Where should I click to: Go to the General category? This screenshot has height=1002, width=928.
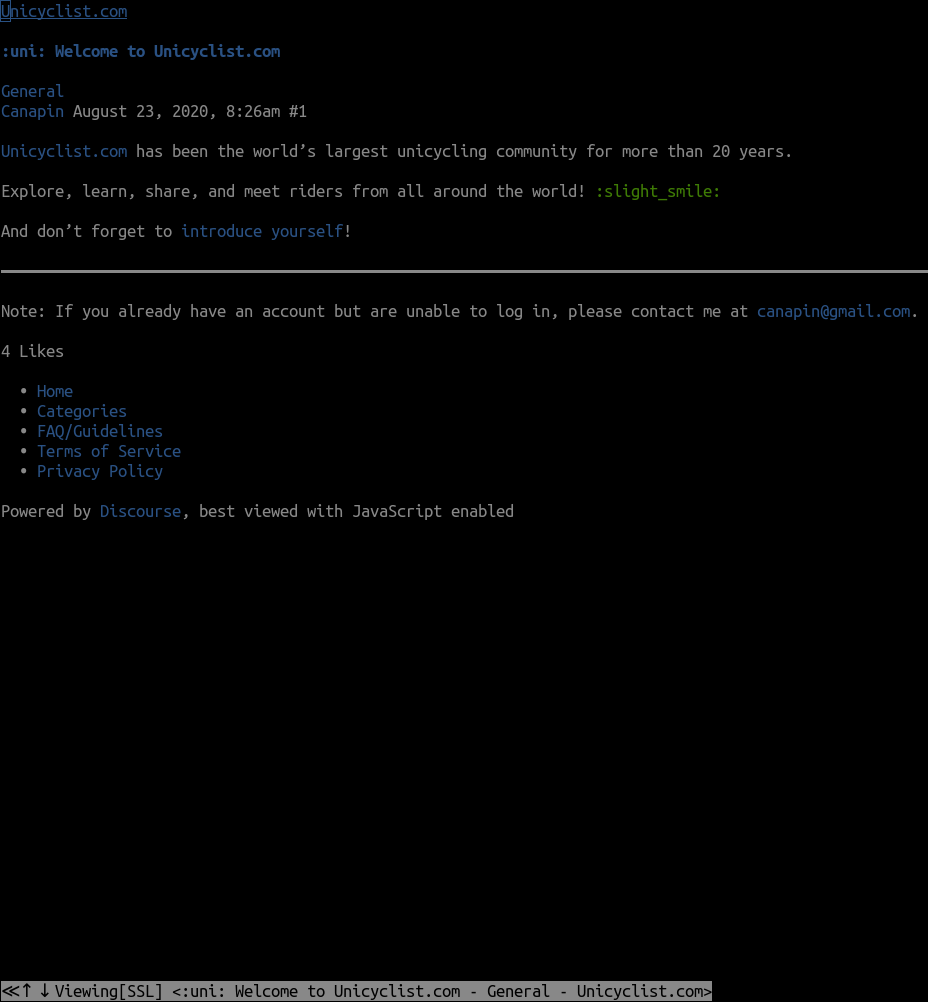point(32,91)
